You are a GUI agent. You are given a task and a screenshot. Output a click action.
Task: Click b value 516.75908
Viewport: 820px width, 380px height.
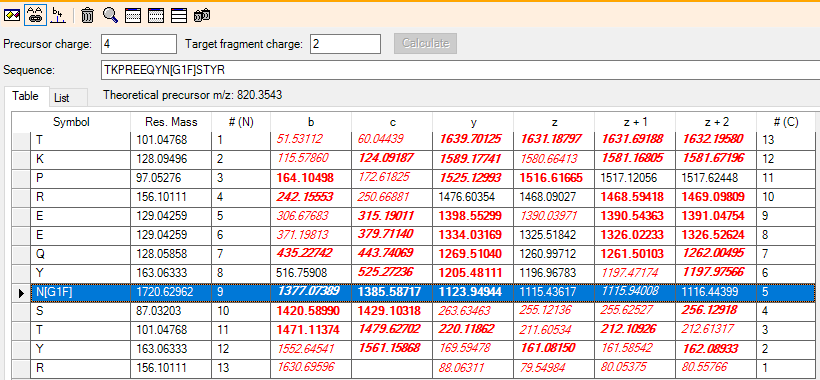pos(311,273)
